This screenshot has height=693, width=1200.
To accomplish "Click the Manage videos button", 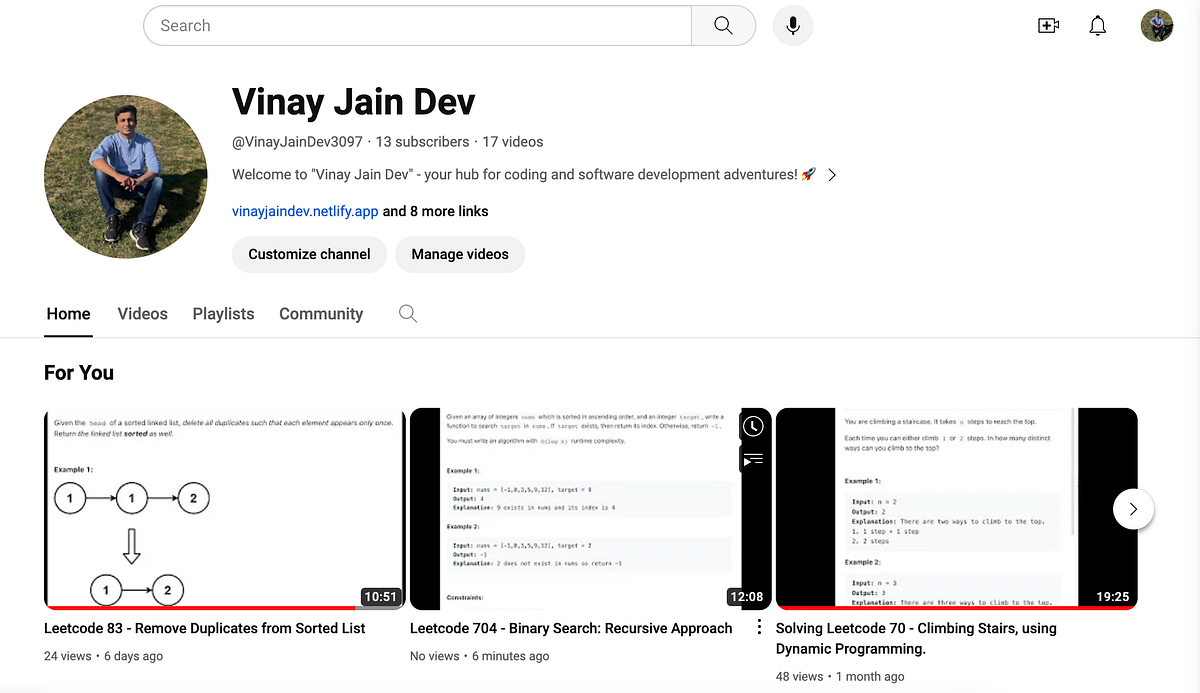I will point(460,254).
